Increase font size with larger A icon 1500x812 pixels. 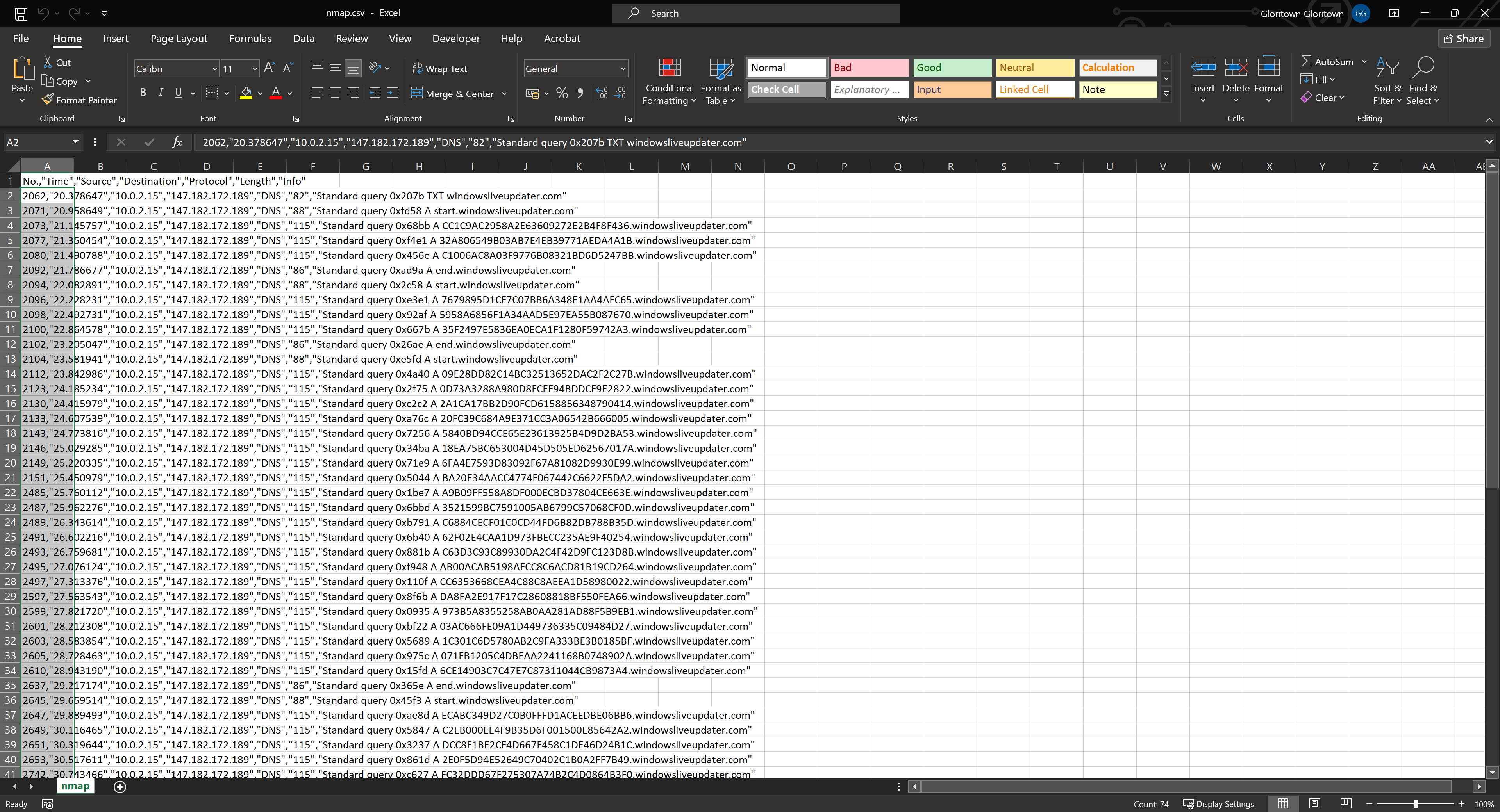click(269, 68)
